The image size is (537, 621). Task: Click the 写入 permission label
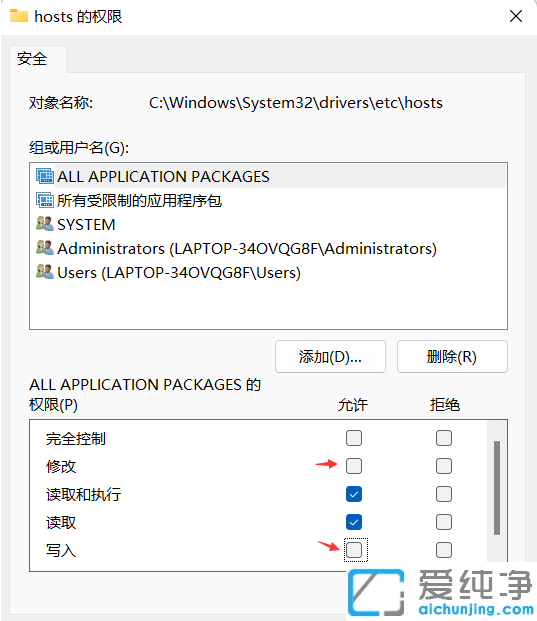[61, 551]
